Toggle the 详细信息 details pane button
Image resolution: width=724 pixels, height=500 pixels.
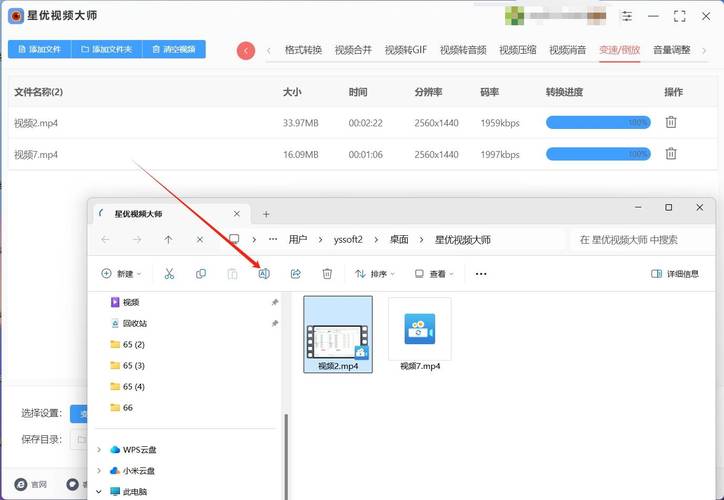coord(675,274)
